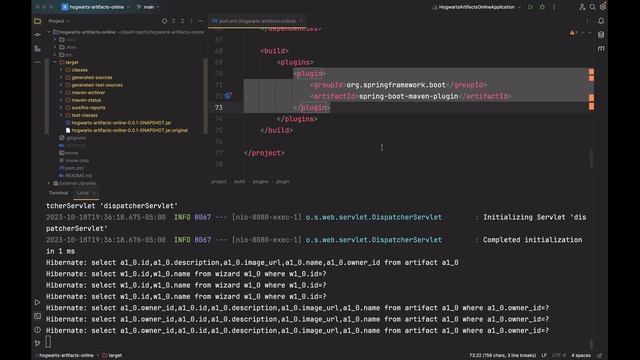Open Run tool window play icon in left sidebar
This screenshot has width=640, height=360.
(38, 302)
